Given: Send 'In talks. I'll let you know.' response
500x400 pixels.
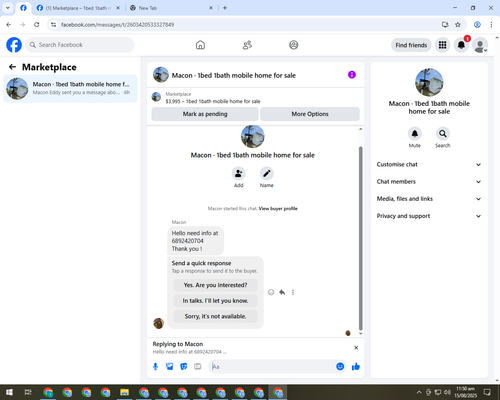Looking at the screenshot, I should [x=215, y=301].
